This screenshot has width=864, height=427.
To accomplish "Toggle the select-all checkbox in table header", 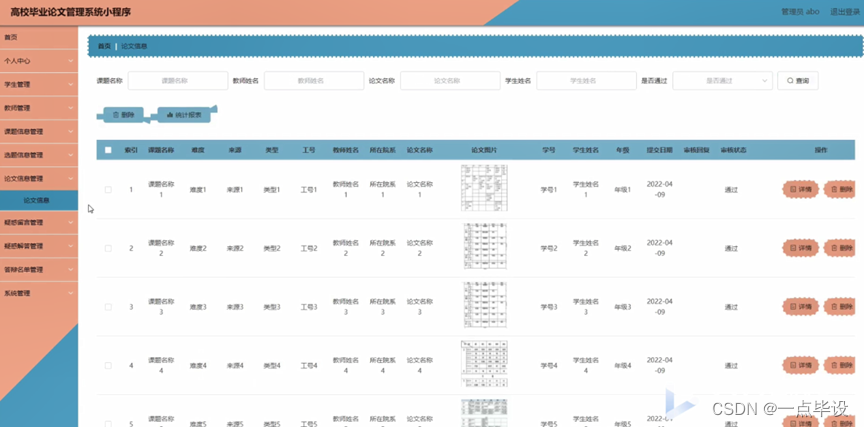I will point(108,150).
